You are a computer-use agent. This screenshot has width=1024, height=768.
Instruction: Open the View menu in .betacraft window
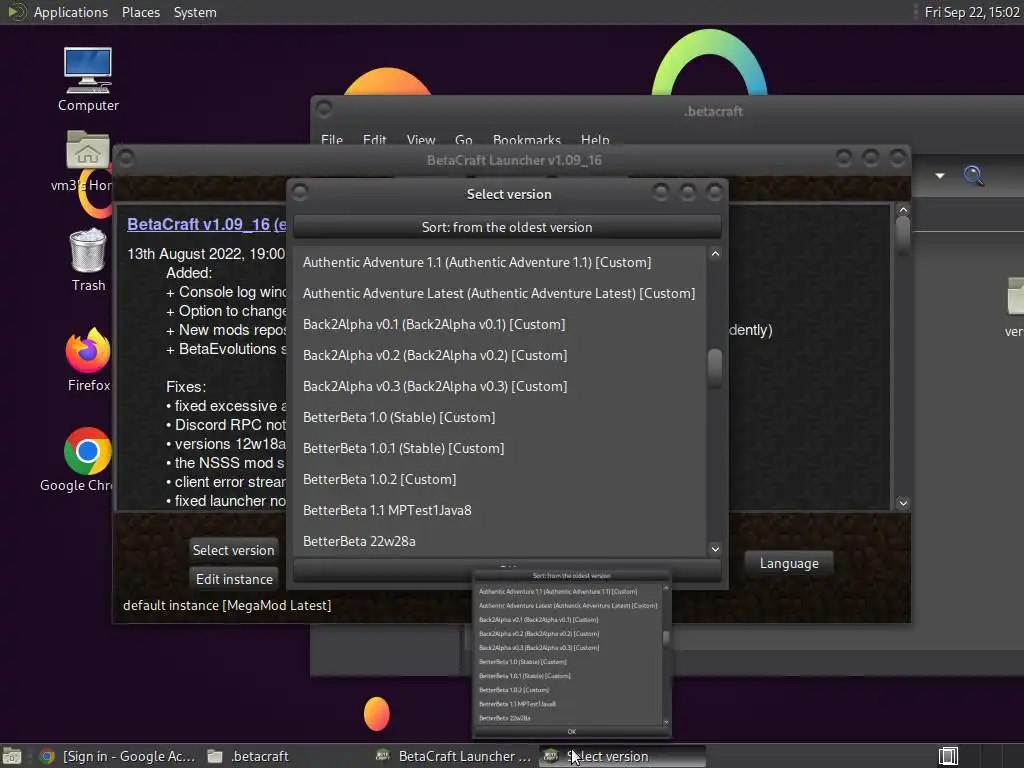[421, 140]
